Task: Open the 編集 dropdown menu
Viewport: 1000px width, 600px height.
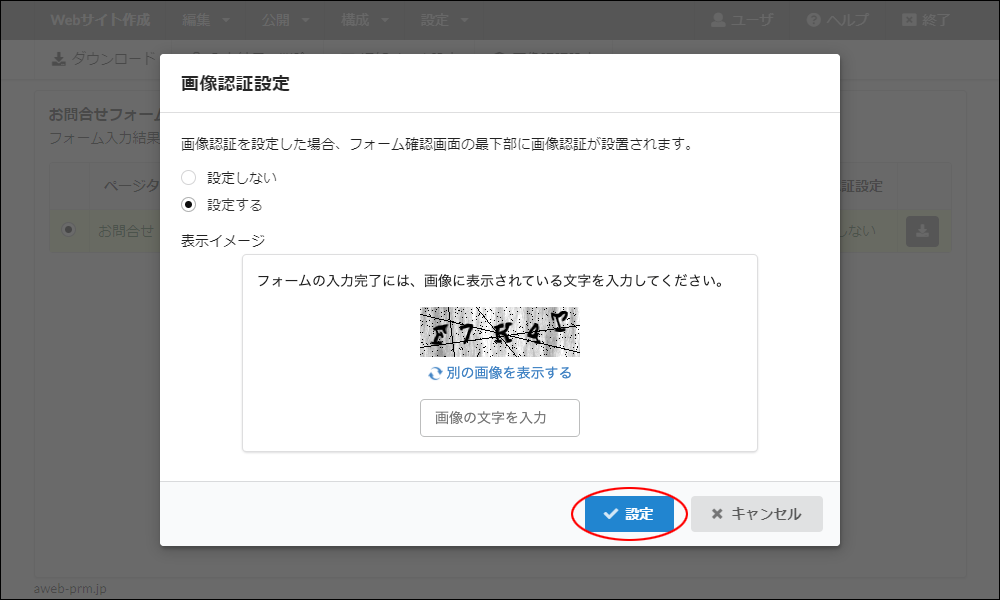Action: click(x=206, y=20)
